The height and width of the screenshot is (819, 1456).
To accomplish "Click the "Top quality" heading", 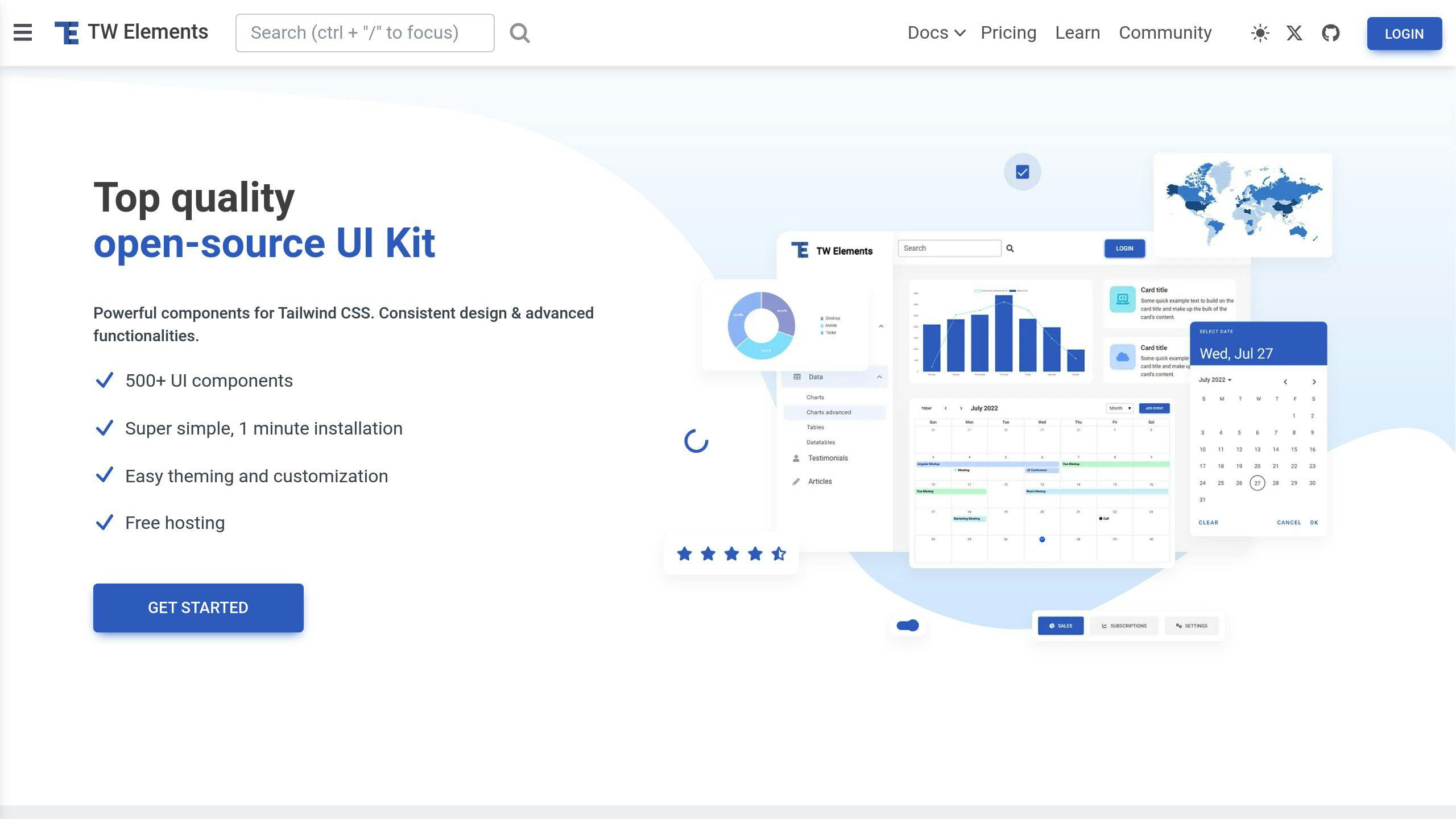I will 194,197.
